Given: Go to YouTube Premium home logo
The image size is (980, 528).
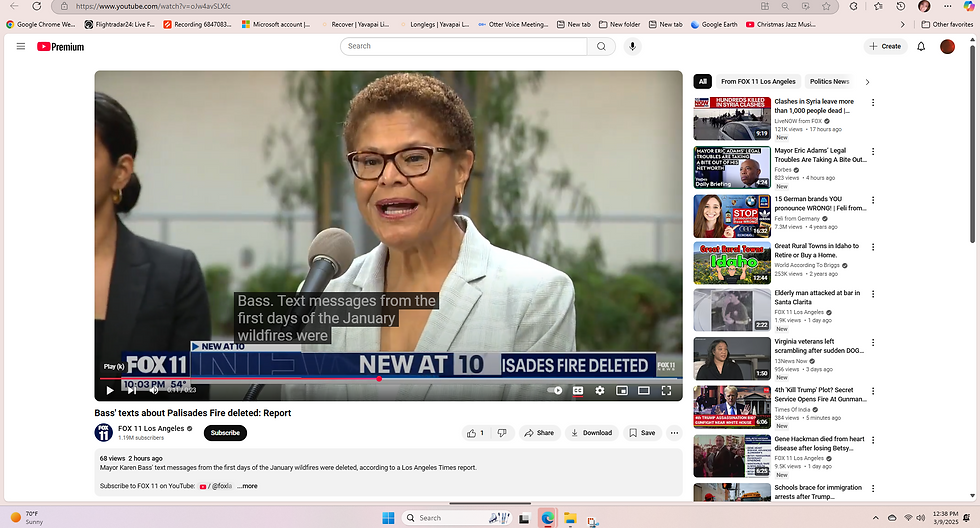Looking at the screenshot, I should pyautogui.click(x=60, y=47).
